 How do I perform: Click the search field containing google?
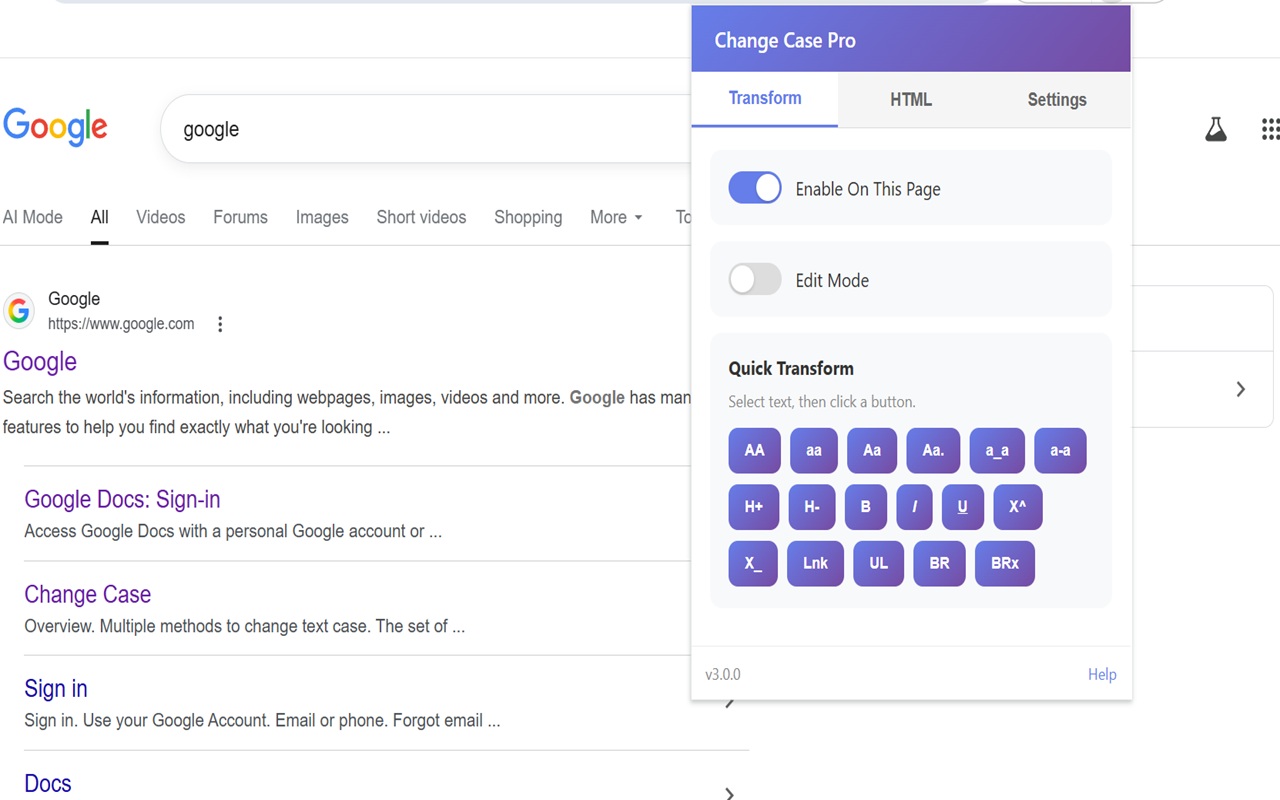coord(425,129)
